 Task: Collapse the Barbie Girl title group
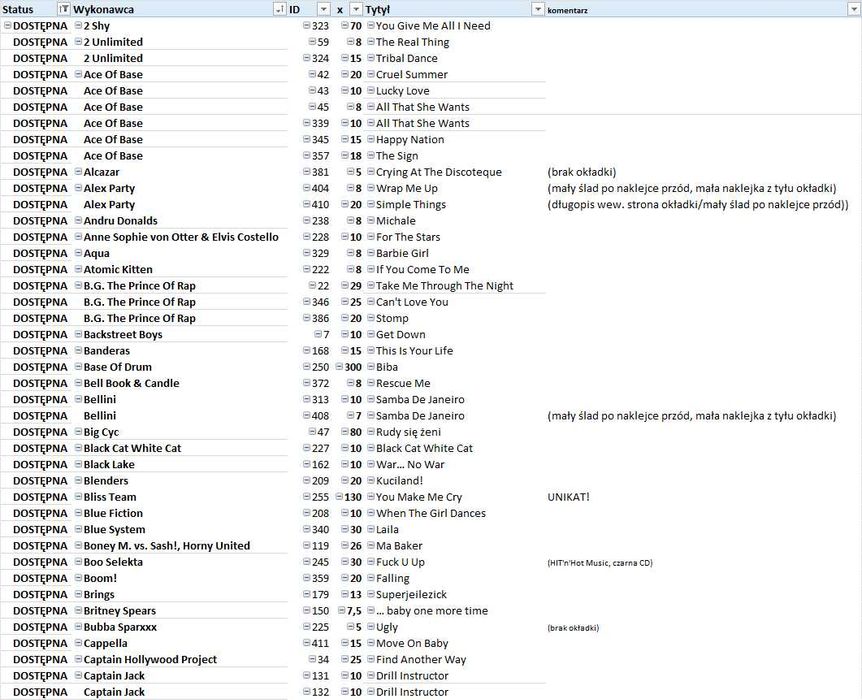pos(371,253)
